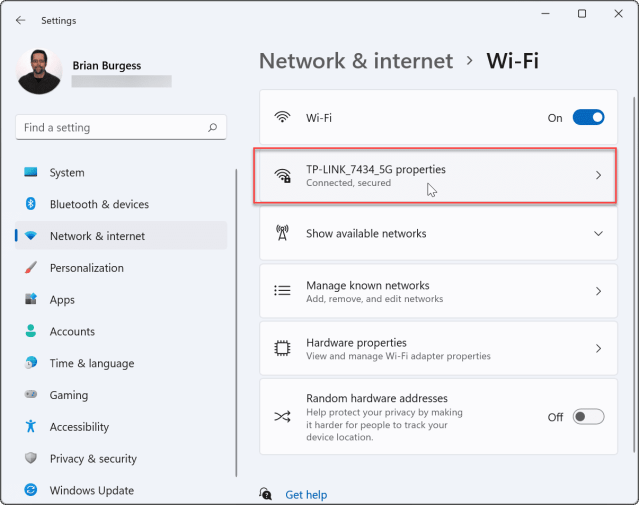The height and width of the screenshot is (505, 639).
Task: Open TP-LINK_7434_5G properties chevron
Action: 598,175
